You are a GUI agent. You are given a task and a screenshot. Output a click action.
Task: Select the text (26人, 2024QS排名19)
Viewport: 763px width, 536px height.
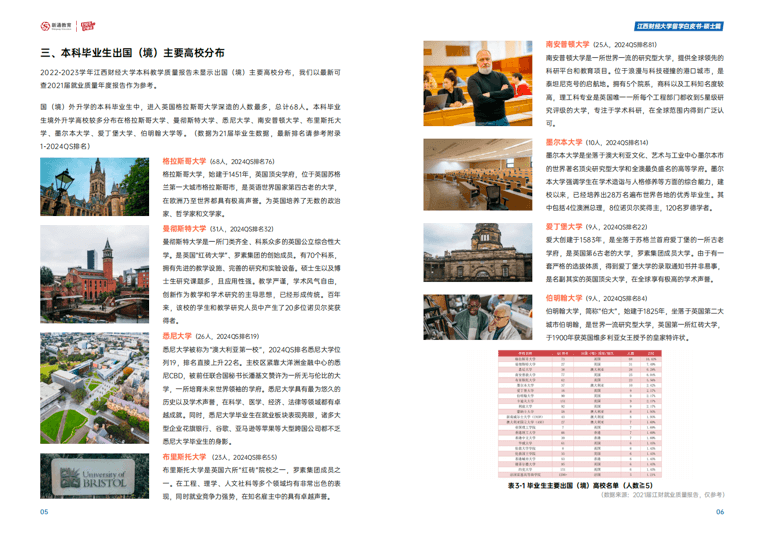227,337
